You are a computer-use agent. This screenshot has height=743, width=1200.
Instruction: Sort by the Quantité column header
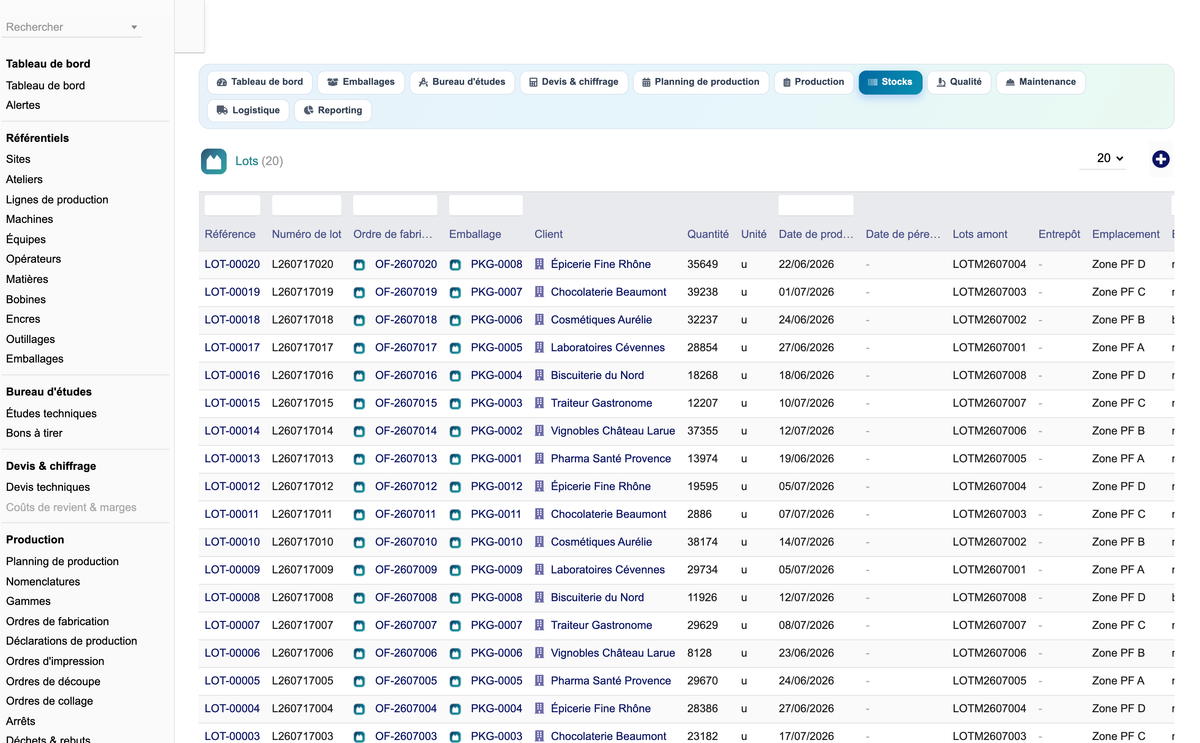708,234
